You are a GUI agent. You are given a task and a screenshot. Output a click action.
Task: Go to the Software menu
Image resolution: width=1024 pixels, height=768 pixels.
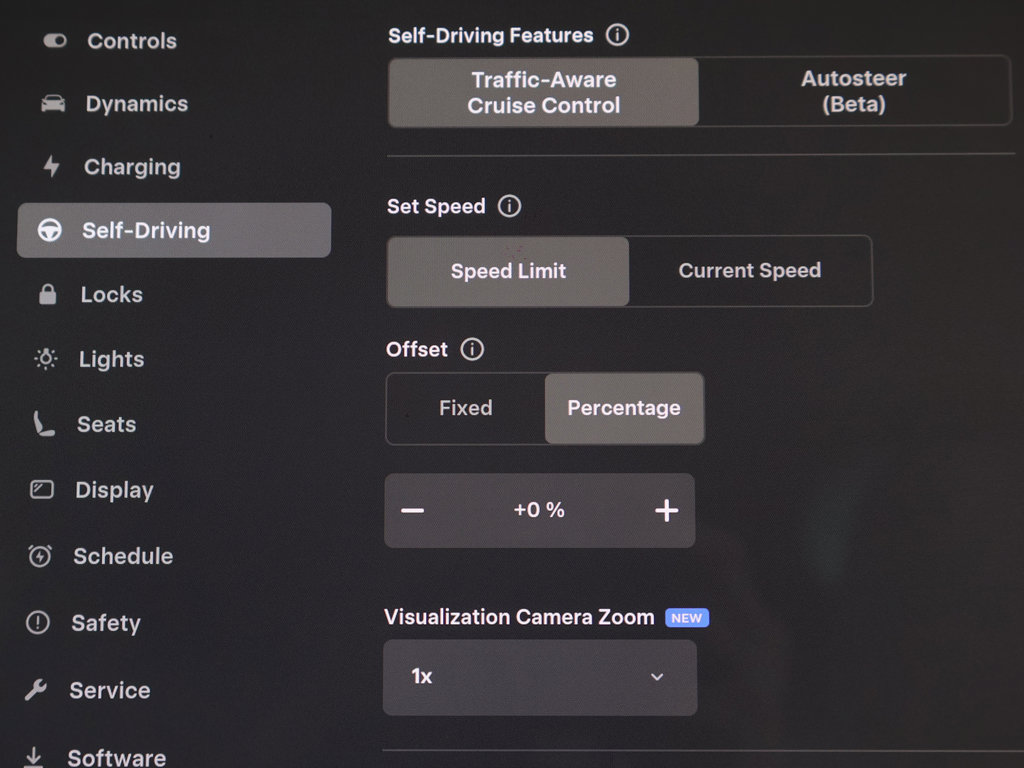[116, 758]
